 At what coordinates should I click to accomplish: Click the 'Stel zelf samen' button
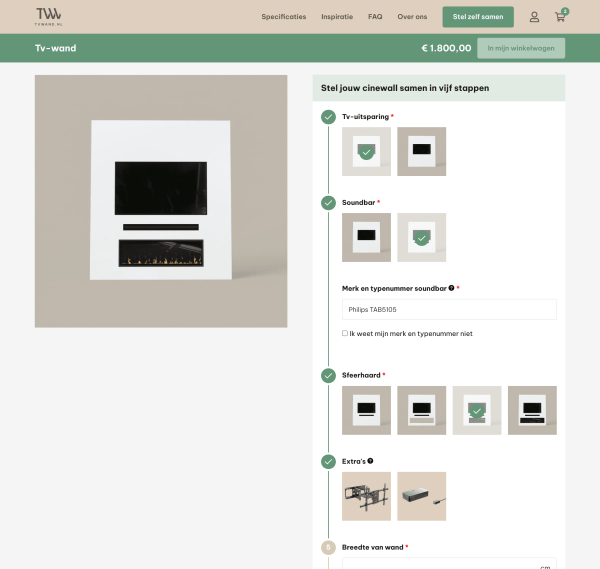478,17
